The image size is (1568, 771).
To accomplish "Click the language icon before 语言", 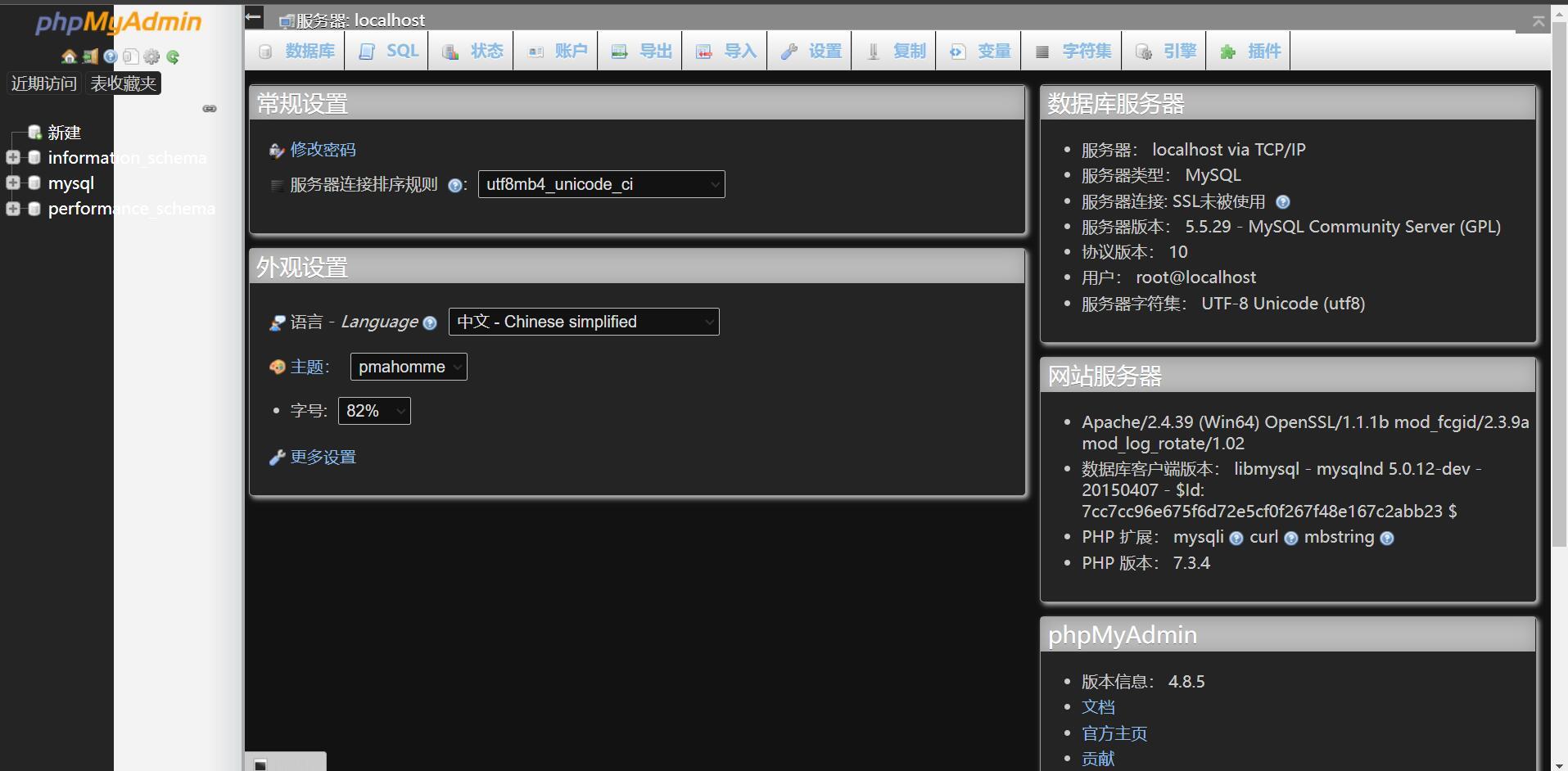I will tap(277, 322).
